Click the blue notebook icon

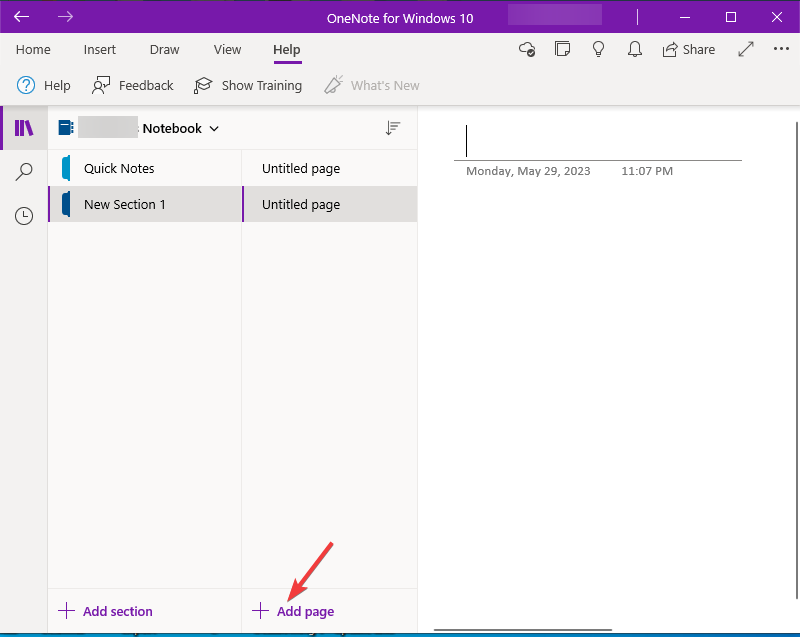pyautogui.click(x=66, y=128)
